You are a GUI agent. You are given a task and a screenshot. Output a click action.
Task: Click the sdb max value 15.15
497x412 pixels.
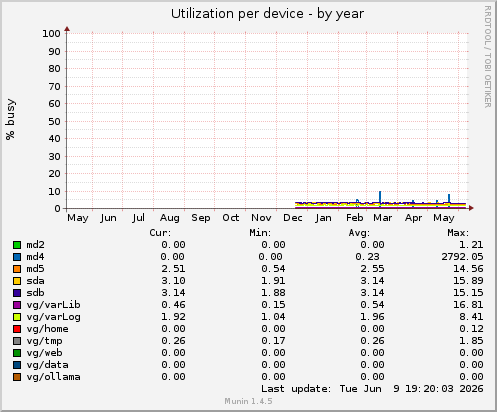click(468, 293)
